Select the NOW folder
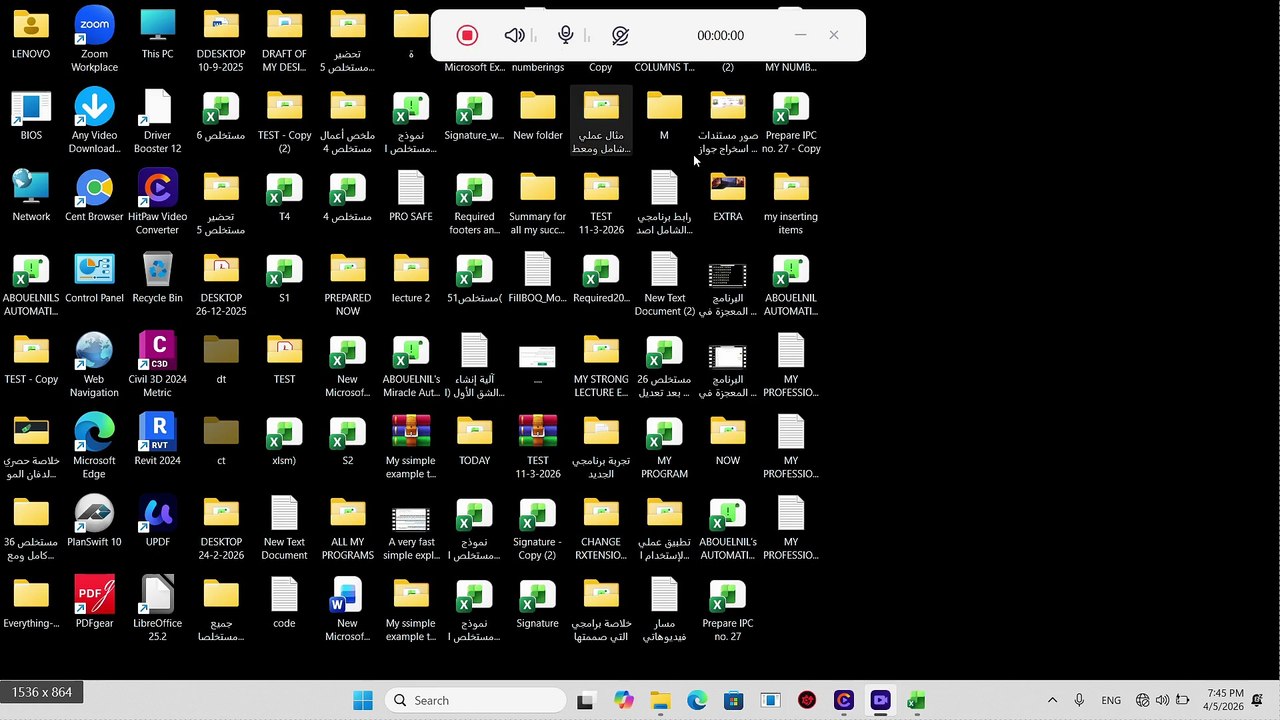Screen dimensions: 1280x720 [x=728, y=440]
